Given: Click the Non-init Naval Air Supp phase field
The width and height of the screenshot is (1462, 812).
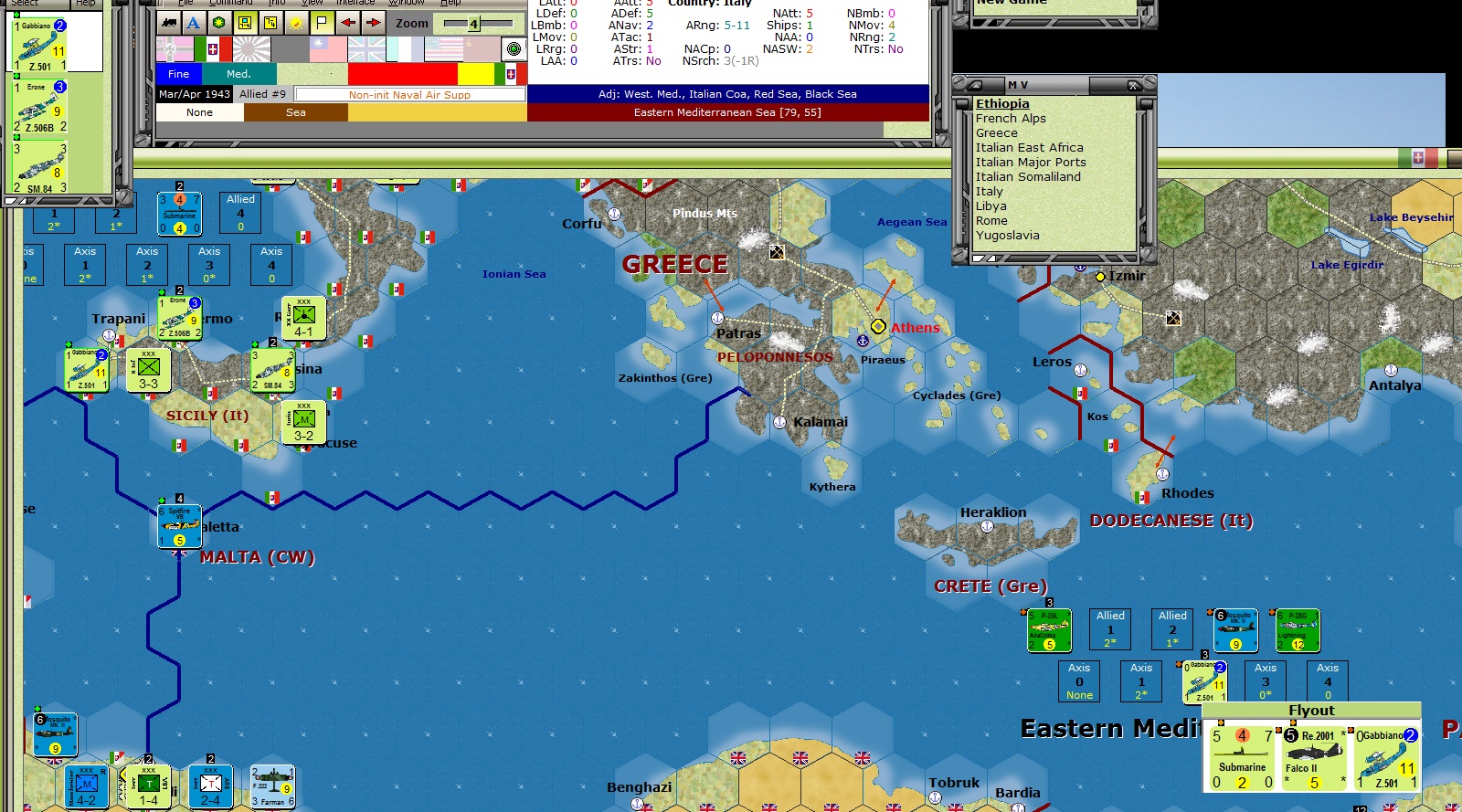Looking at the screenshot, I should 409,95.
